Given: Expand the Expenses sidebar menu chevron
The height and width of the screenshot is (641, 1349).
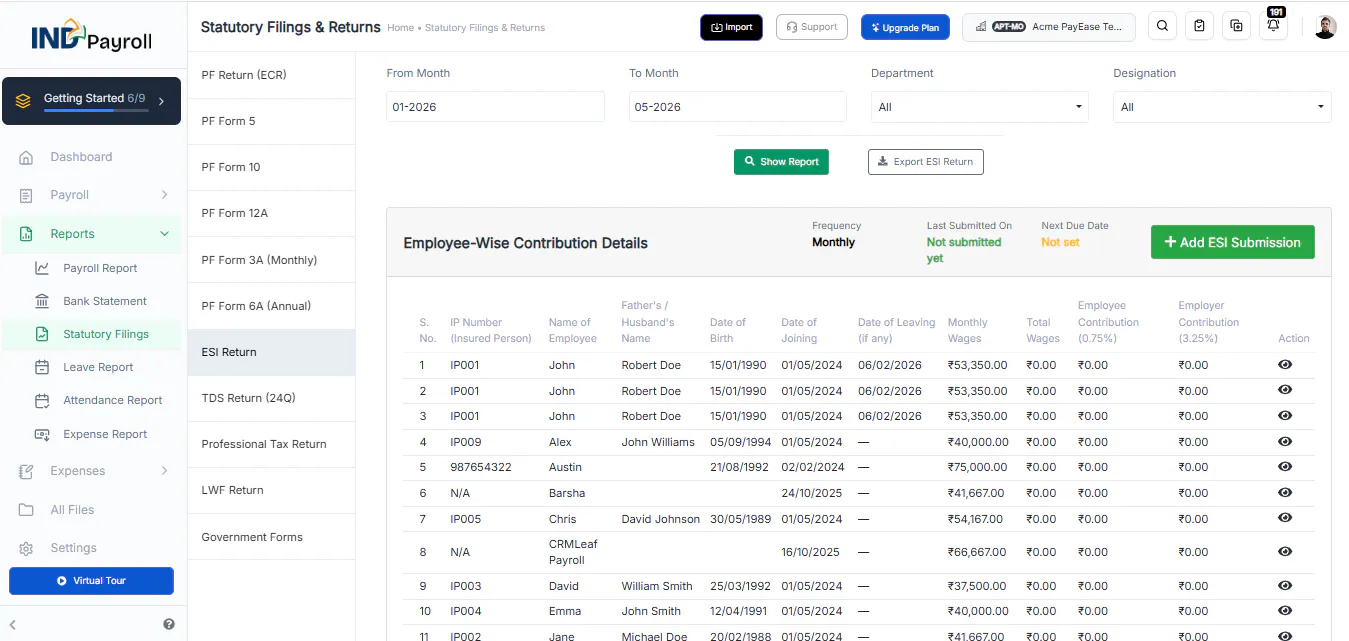Looking at the screenshot, I should tap(164, 471).
